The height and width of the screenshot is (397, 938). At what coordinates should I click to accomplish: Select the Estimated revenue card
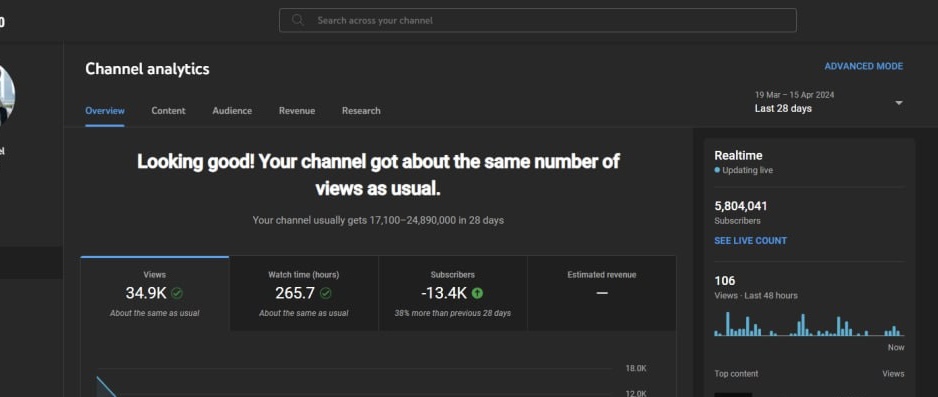point(602,294)
